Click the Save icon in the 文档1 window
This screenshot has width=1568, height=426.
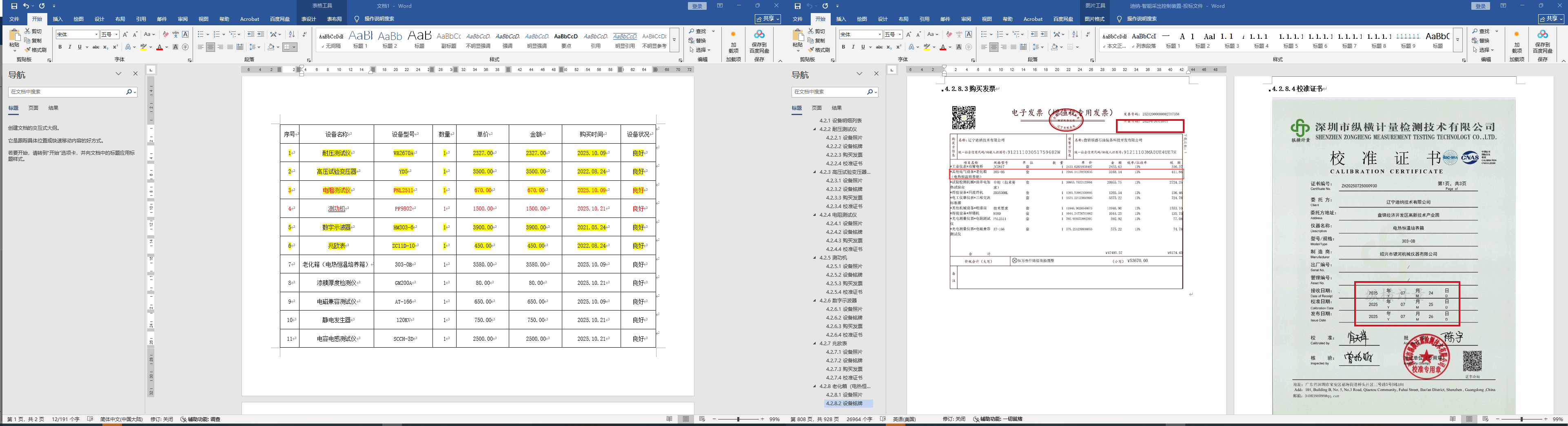(x=14, y=6)
